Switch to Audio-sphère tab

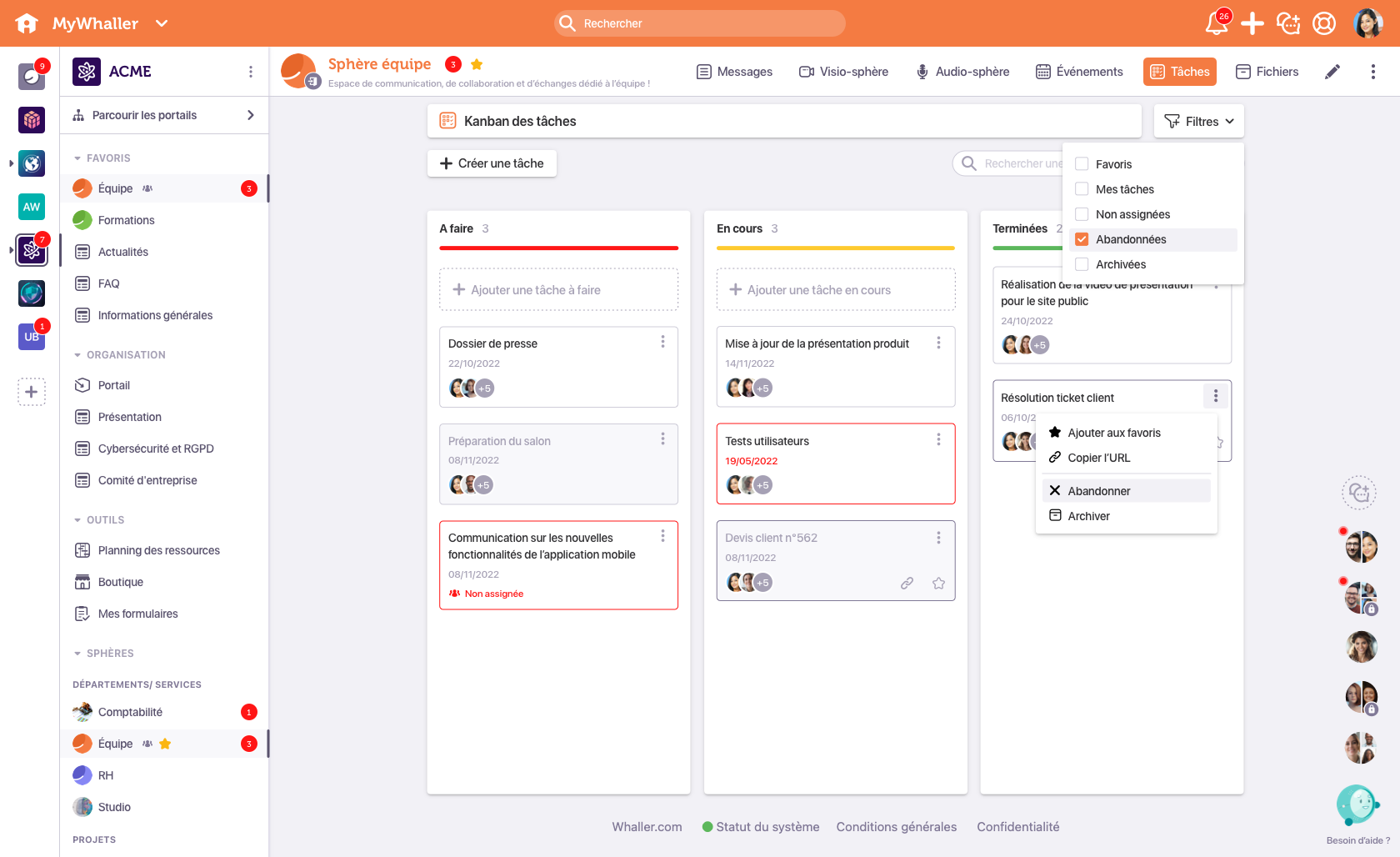click(x=962, y=72)
